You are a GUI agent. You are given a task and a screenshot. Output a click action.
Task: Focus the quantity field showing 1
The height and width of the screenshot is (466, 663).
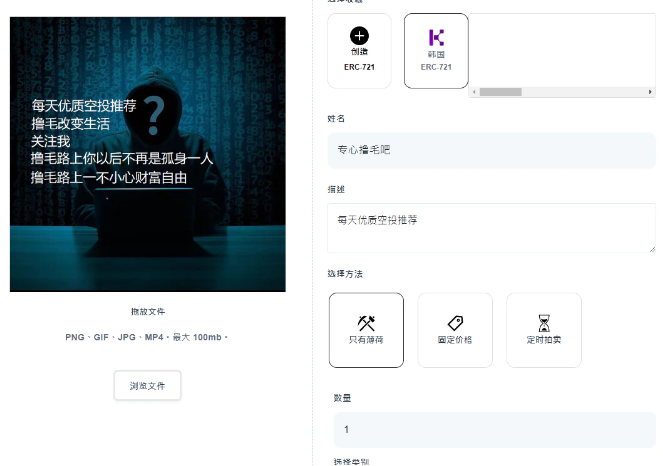pos(495,430)
